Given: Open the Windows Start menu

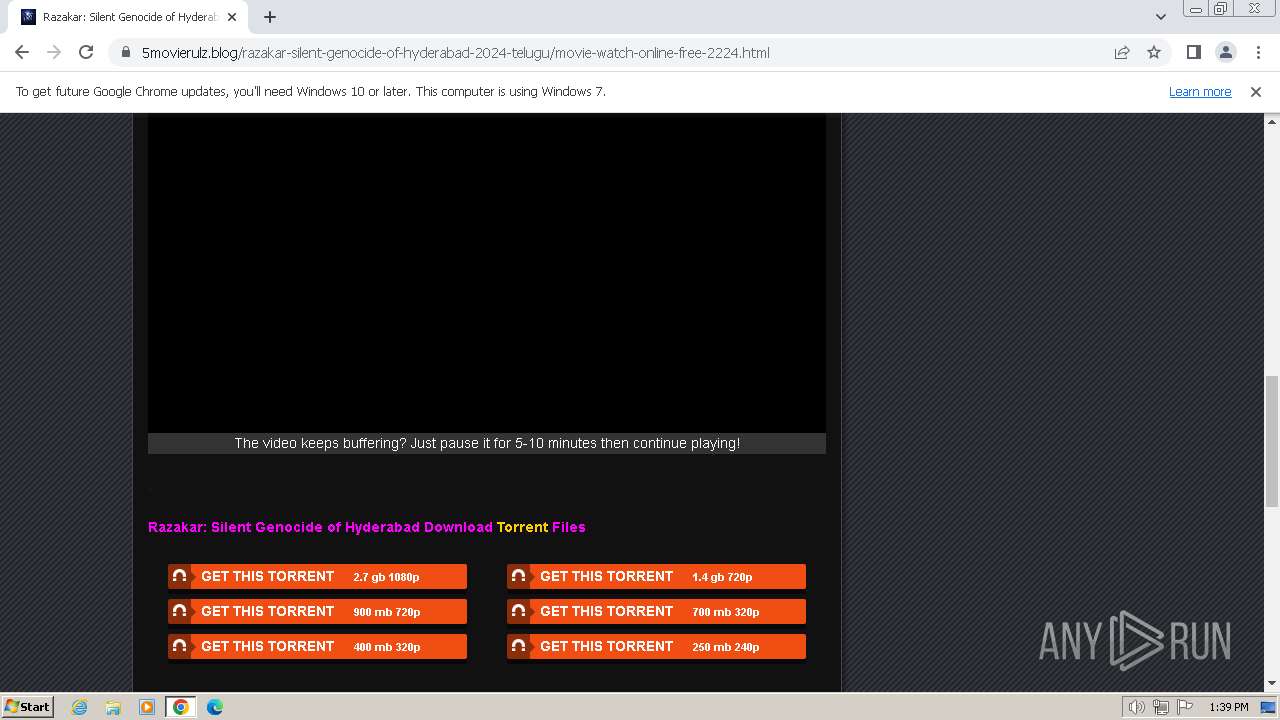Looking at the screenshot, I should [28, 706].
